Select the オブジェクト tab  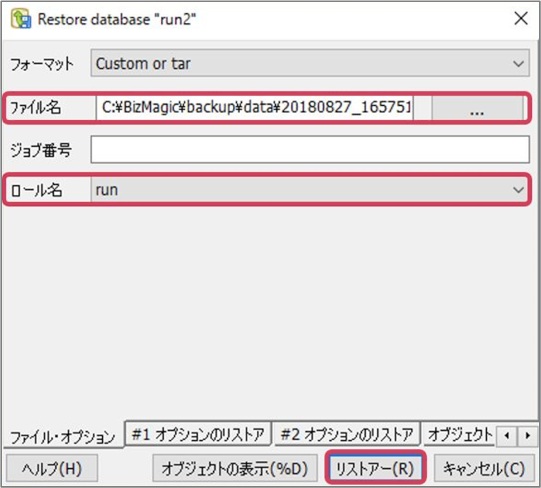pos(459,434)
